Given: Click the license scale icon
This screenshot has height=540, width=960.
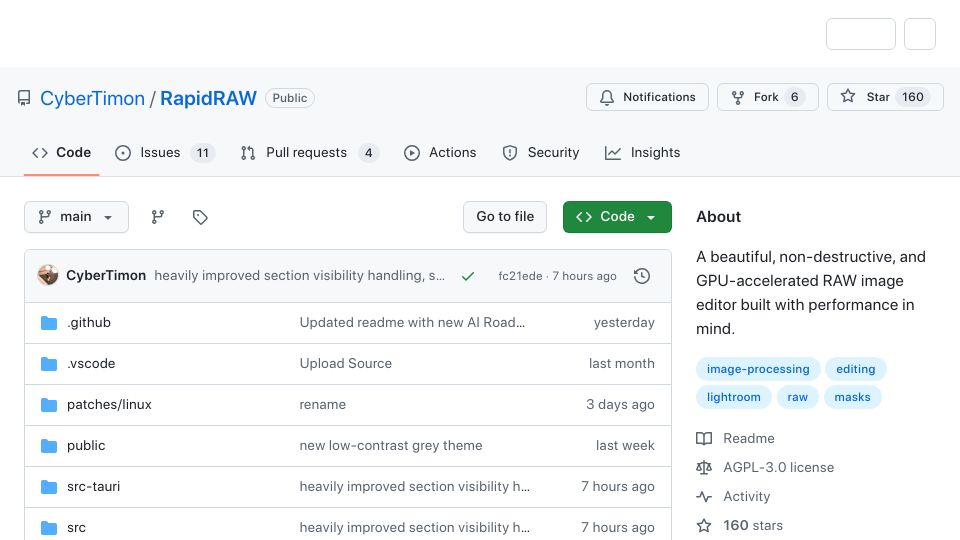Looking at the screenshot, I should [704, 468].
